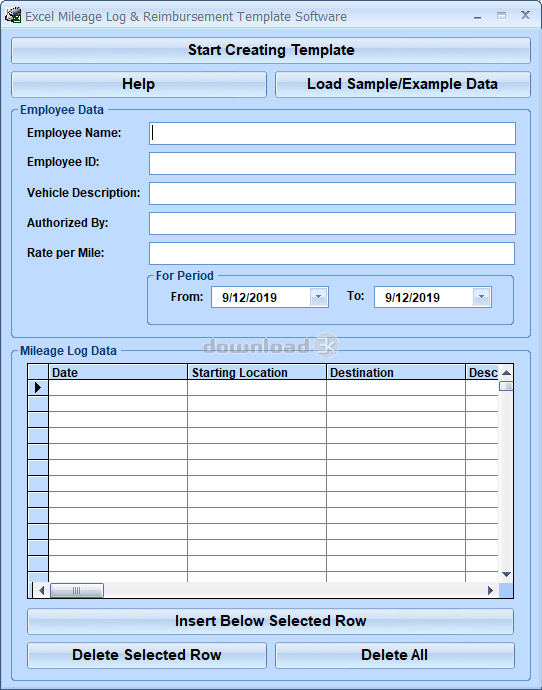
Task: Click the Delete All button
Action: click(395, 655)
